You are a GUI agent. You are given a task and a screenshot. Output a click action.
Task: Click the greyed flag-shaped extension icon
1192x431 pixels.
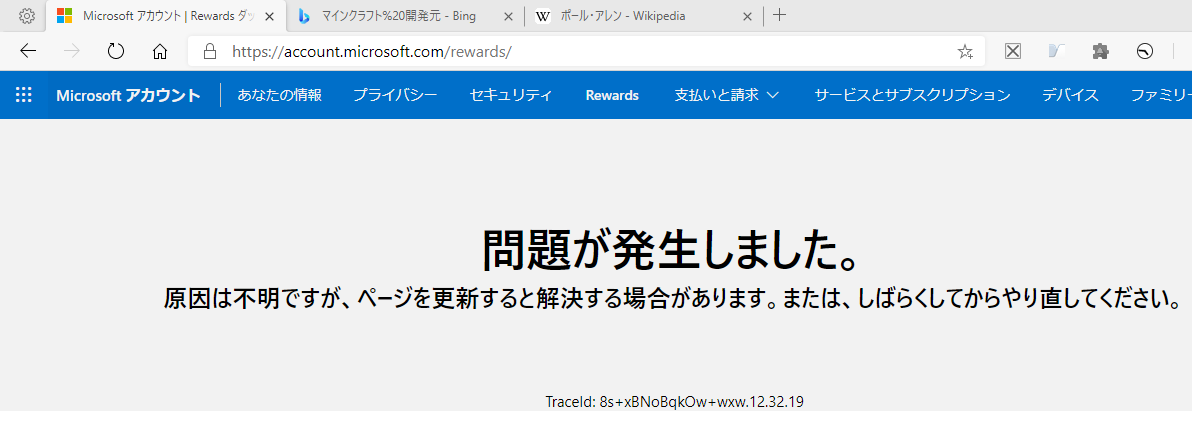[1056, 51]
